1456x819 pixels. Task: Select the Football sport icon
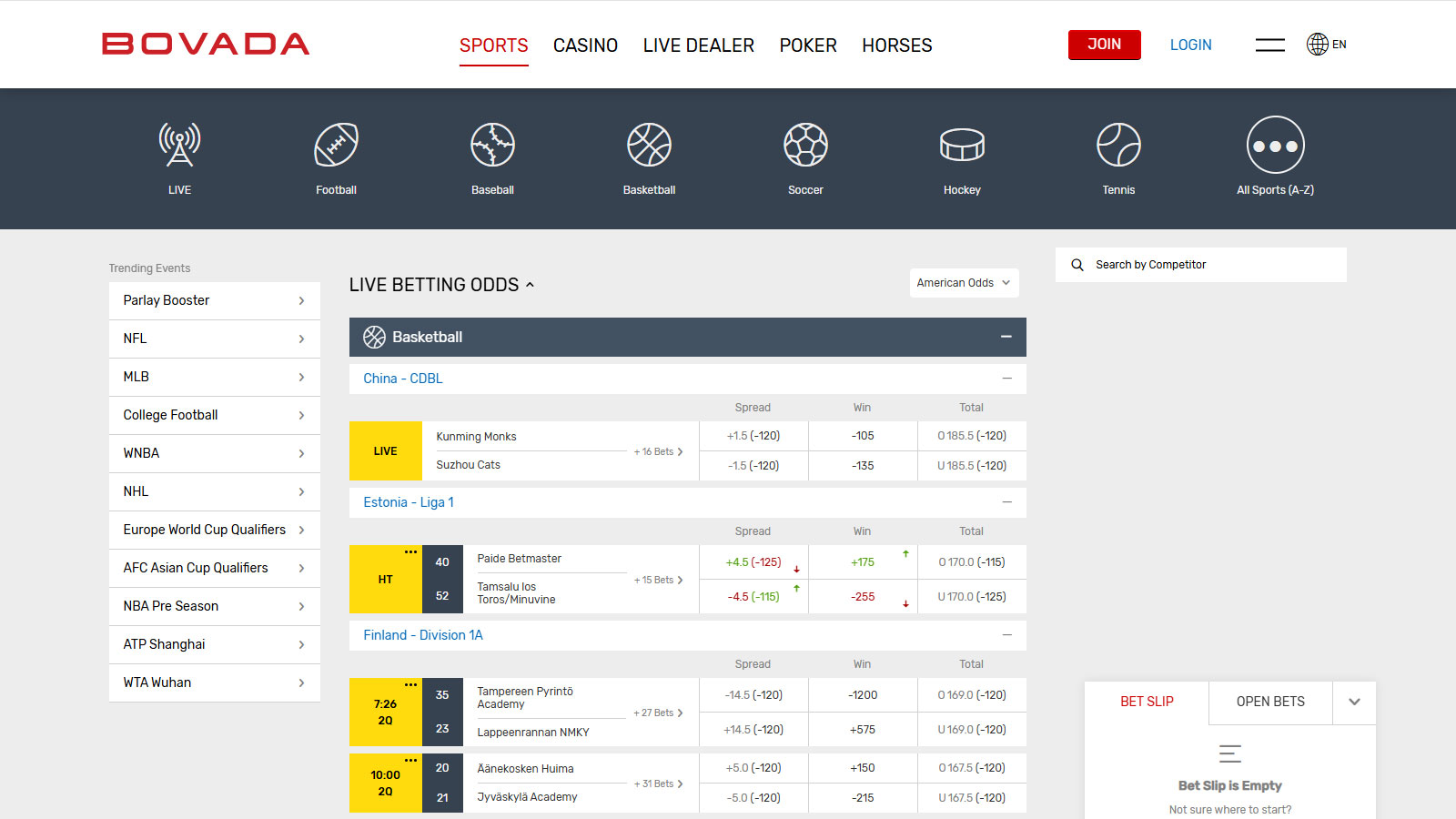click(x=336, y=146)
